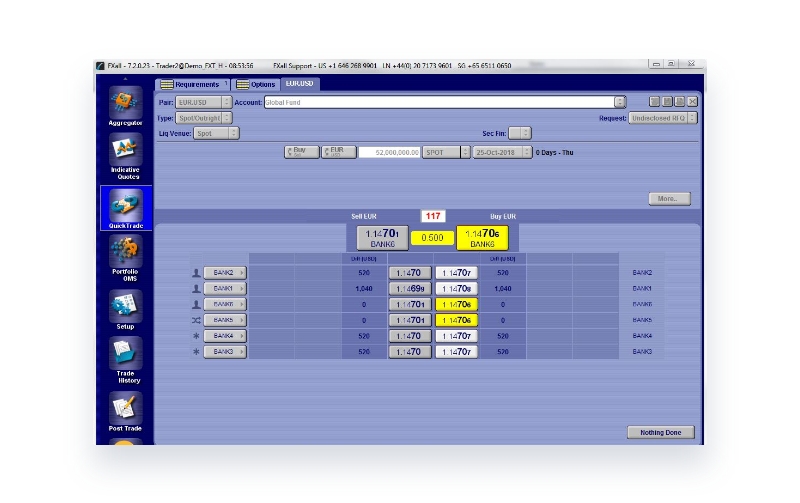The image size is (800, 503).
Task: Click the Setup sidebar icon
Action: [x=125, y=305]
